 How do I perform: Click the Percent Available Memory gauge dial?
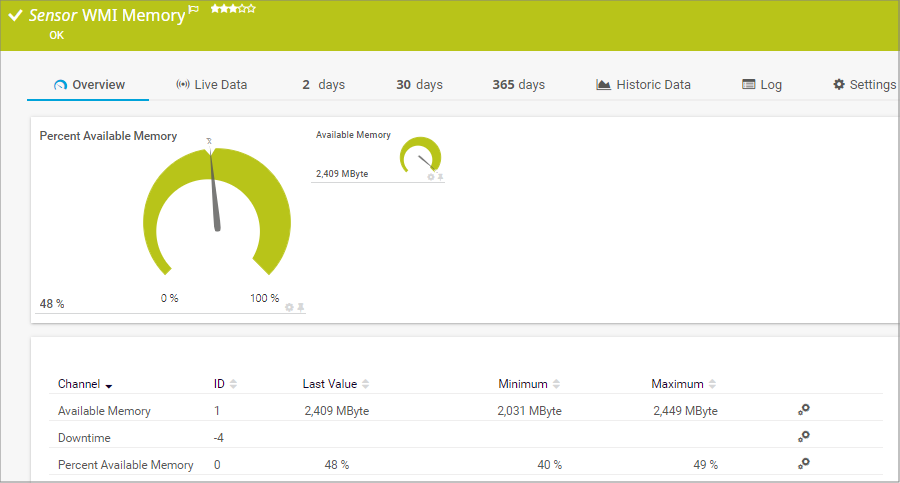coord(217,210)
